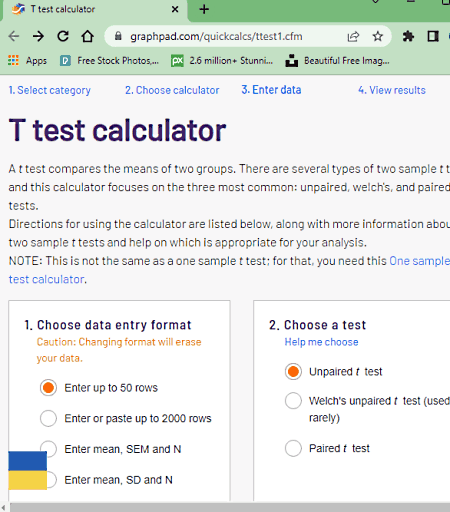Open the Help me choose link
This screenshot has width=450, height=512.
pos(321,342)
